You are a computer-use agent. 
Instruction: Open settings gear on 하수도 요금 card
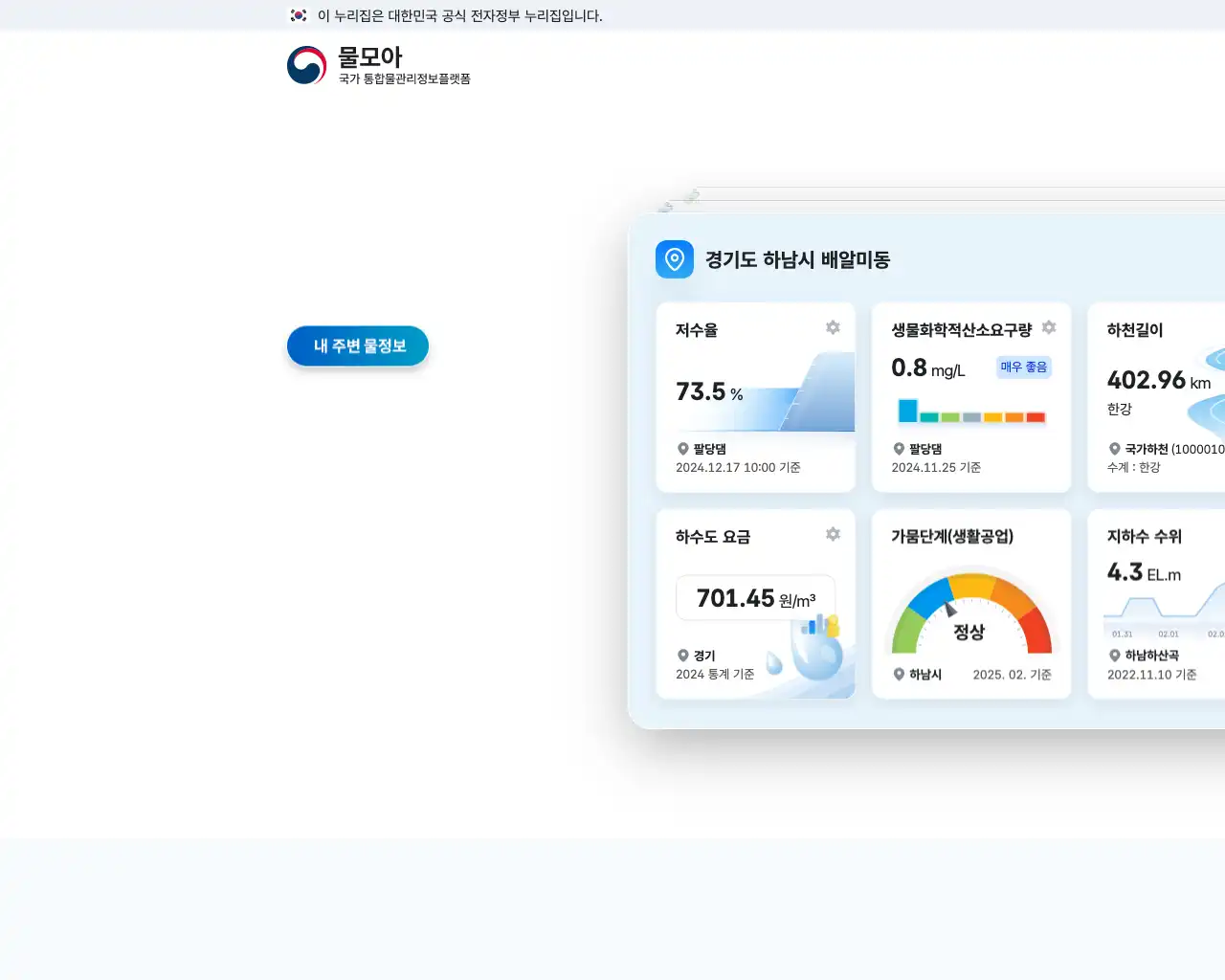click(x=833, y=534)
